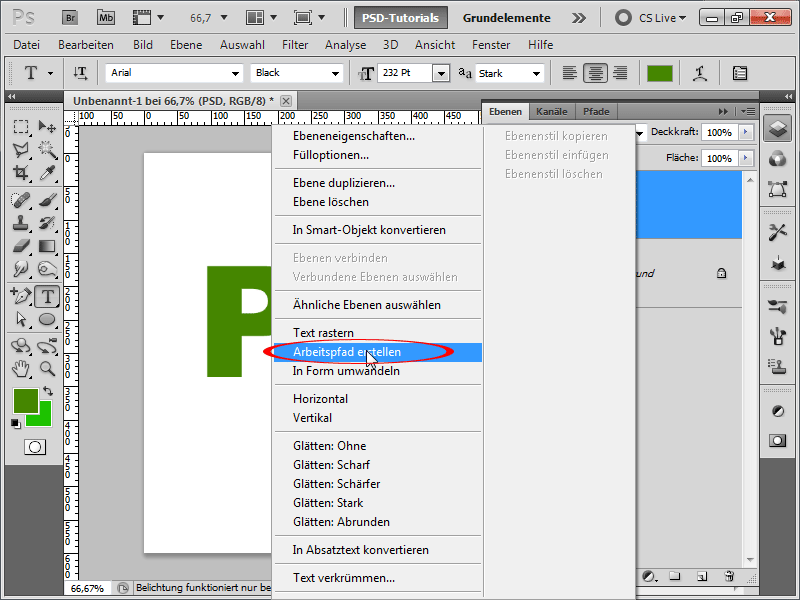Select the Magic Wand tool
Image resolution: width=800 pixels, height=600 pixels.
coord(47,149)
